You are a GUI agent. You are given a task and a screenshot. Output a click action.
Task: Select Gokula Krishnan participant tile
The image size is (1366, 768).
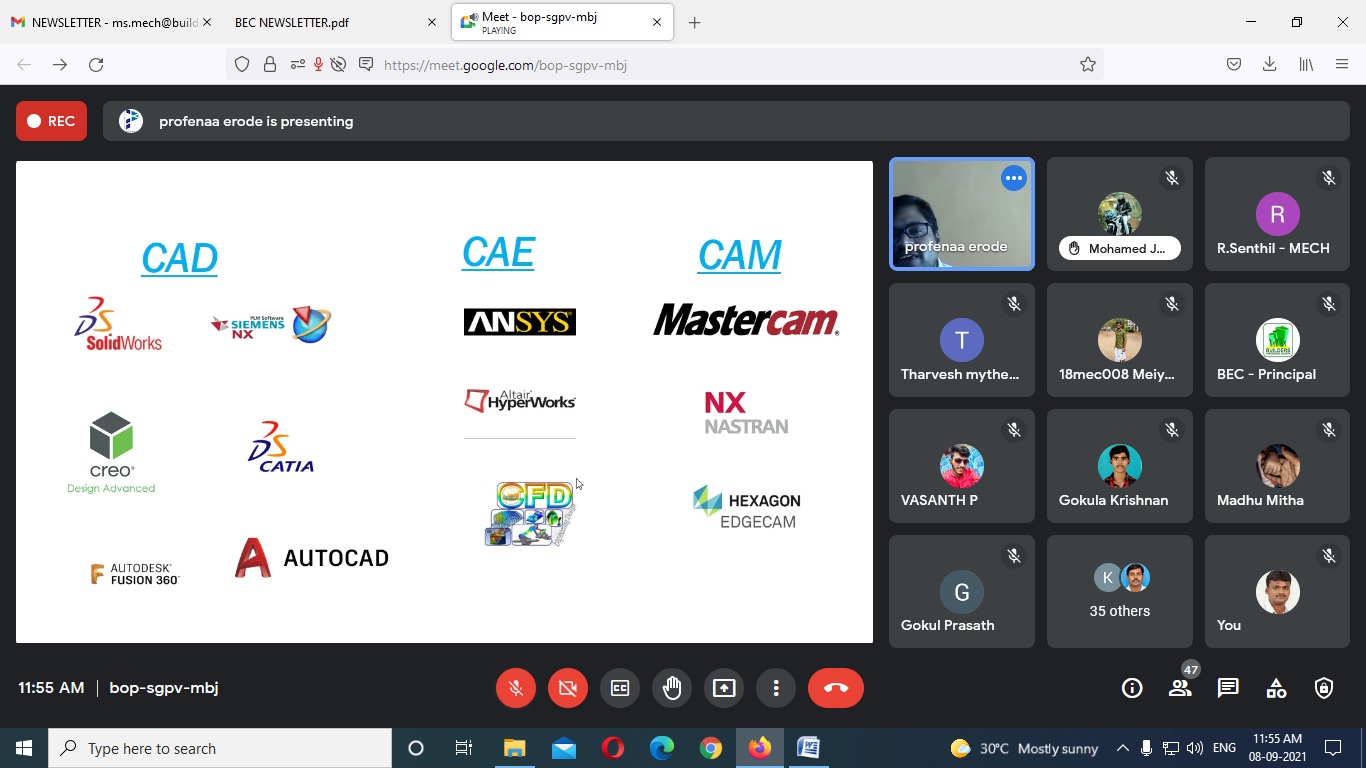coord(1120,466)
